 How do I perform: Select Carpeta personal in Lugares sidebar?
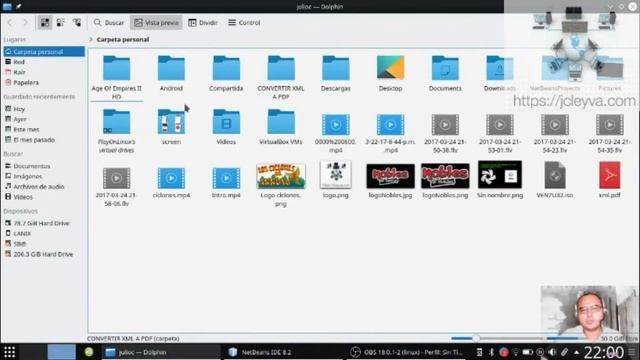(x=44, y=52)
